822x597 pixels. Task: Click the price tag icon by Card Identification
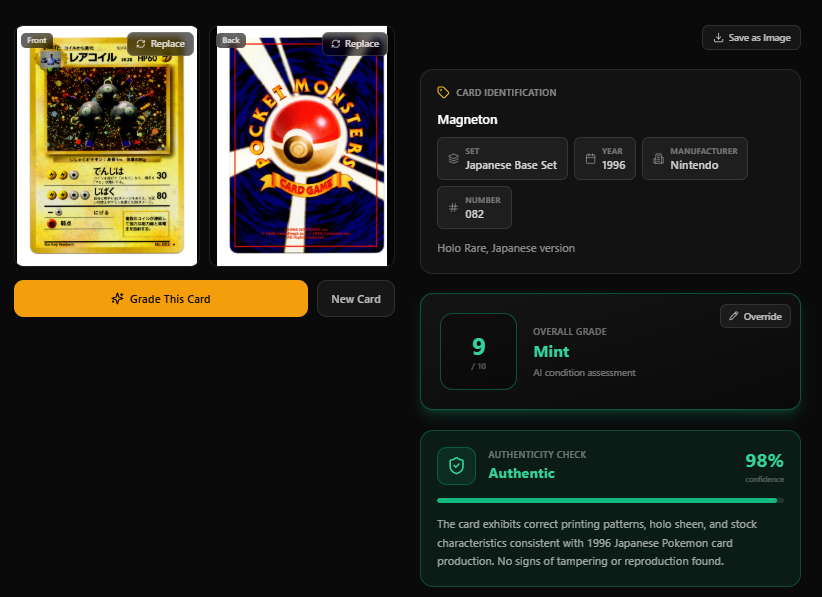pyautogui.click(x=443, y=92)
